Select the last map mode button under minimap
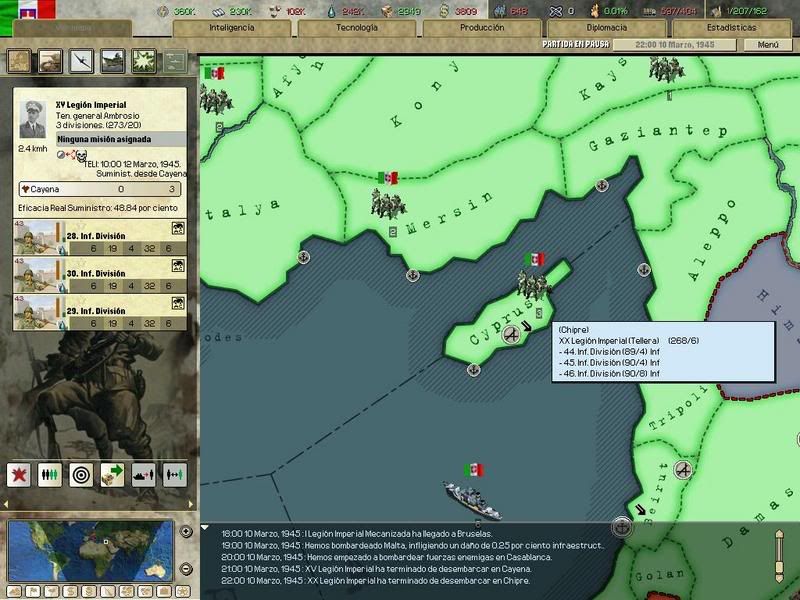Viewport: 800px width, 600px height. tap(183, 592)
